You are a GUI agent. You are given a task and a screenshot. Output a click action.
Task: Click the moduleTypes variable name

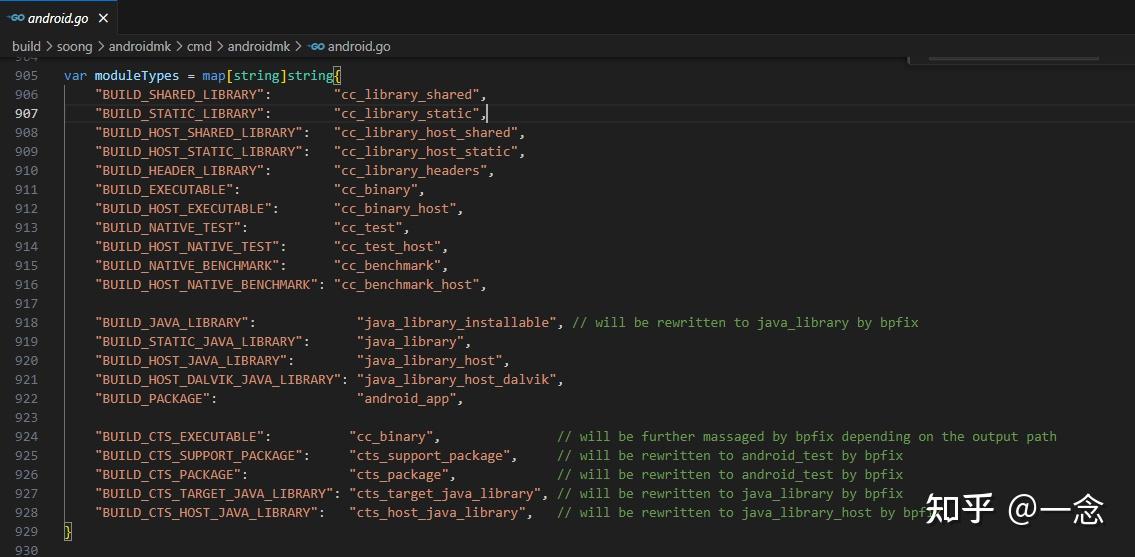137,76
